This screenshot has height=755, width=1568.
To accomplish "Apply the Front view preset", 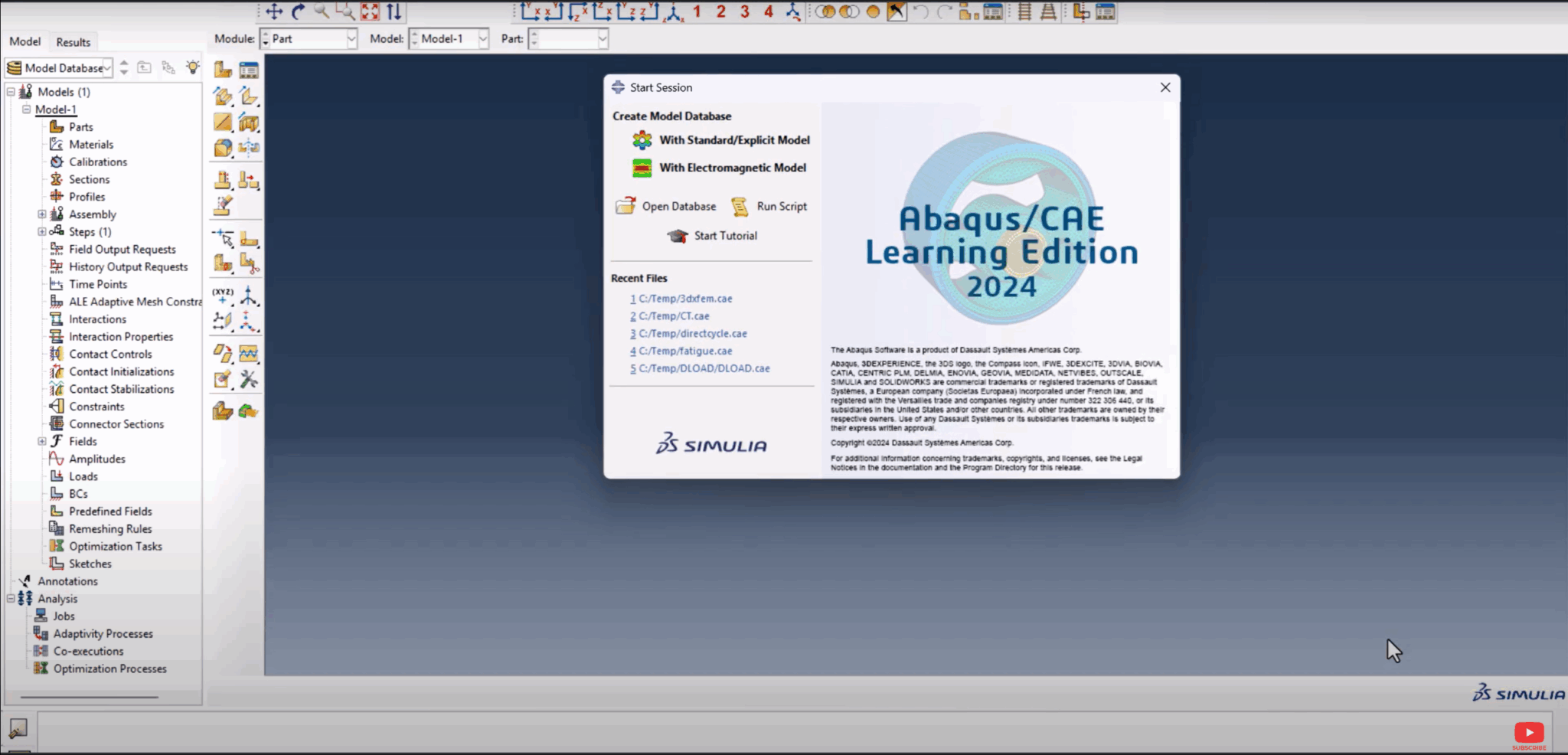I will click(530, 10).
